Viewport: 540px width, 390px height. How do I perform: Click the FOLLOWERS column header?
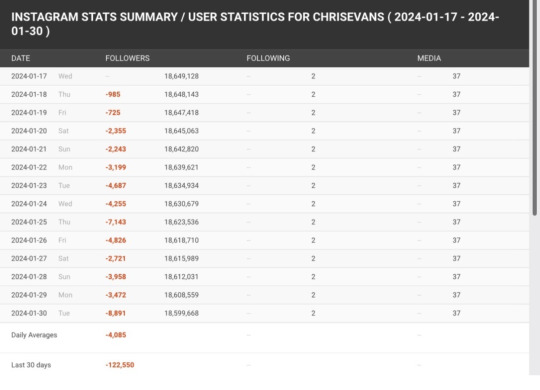pyautogui.click(x=127, y=58)
